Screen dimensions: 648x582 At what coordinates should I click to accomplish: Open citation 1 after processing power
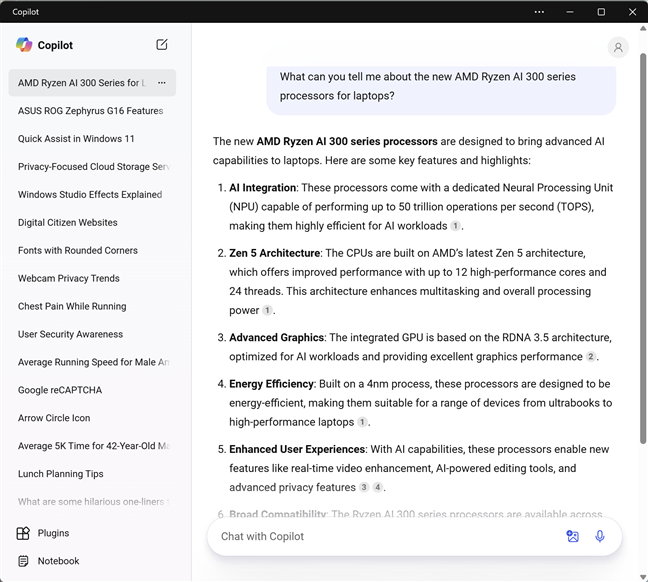(x=267, y=310)
